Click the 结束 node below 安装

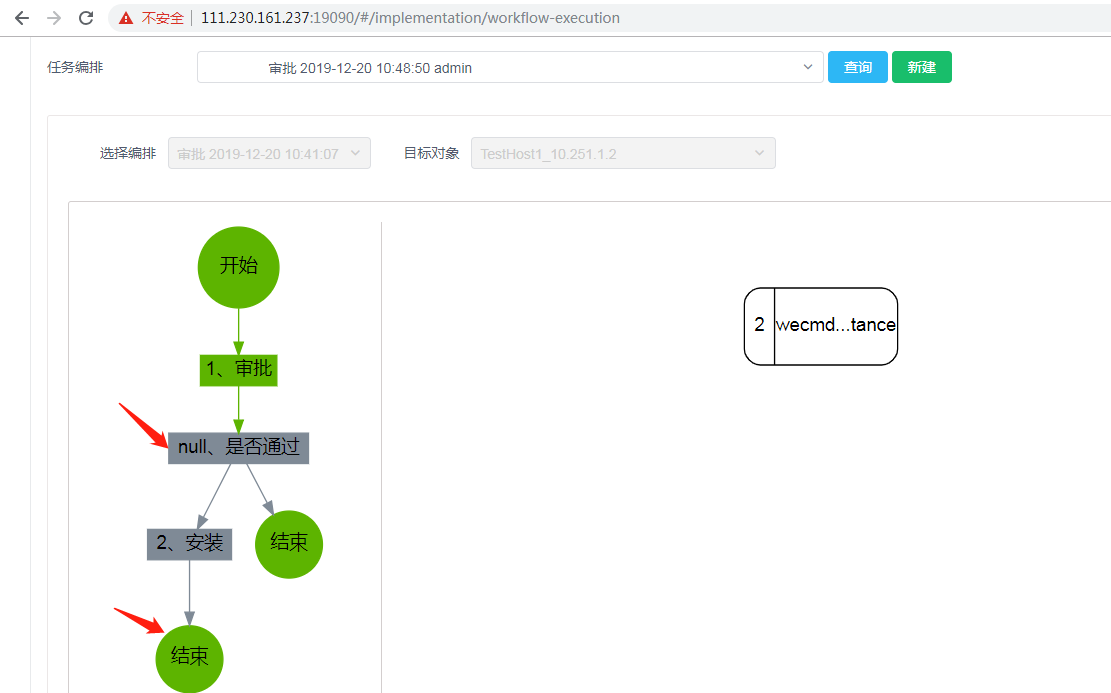[189, 658]
